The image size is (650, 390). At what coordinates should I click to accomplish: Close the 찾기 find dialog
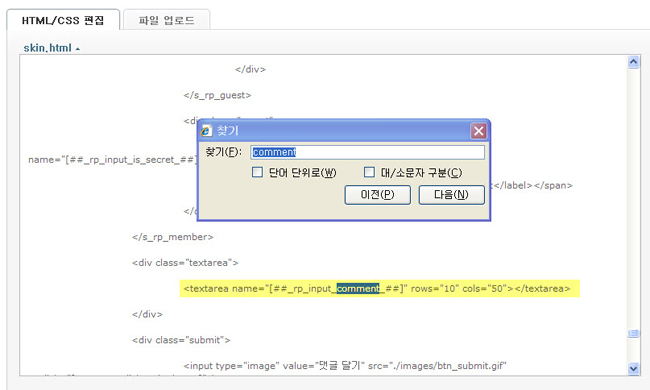pos(478,131)
